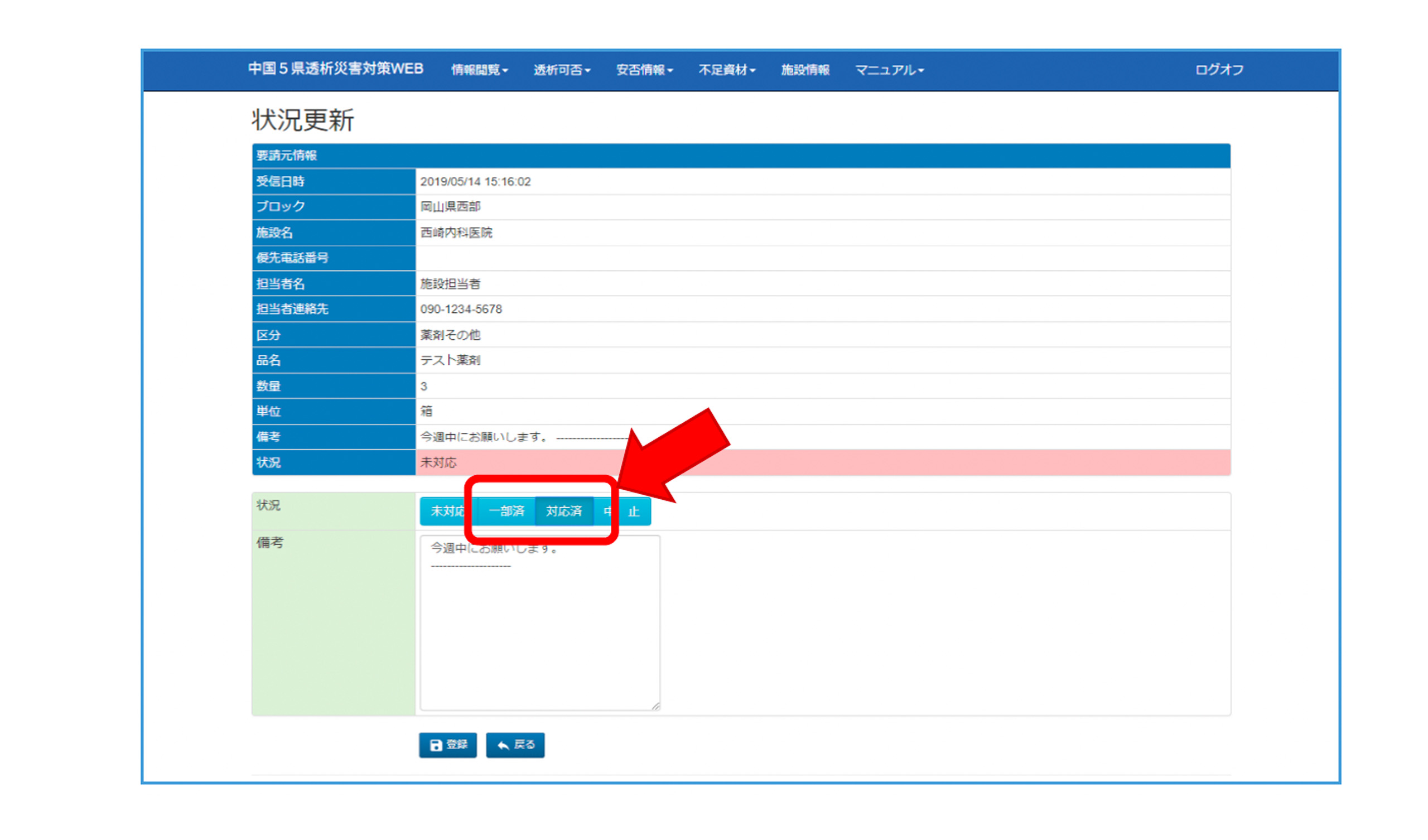Expand the マニュアル dropdown
This screenshot has width=1428, height=840.
[889, 70]
